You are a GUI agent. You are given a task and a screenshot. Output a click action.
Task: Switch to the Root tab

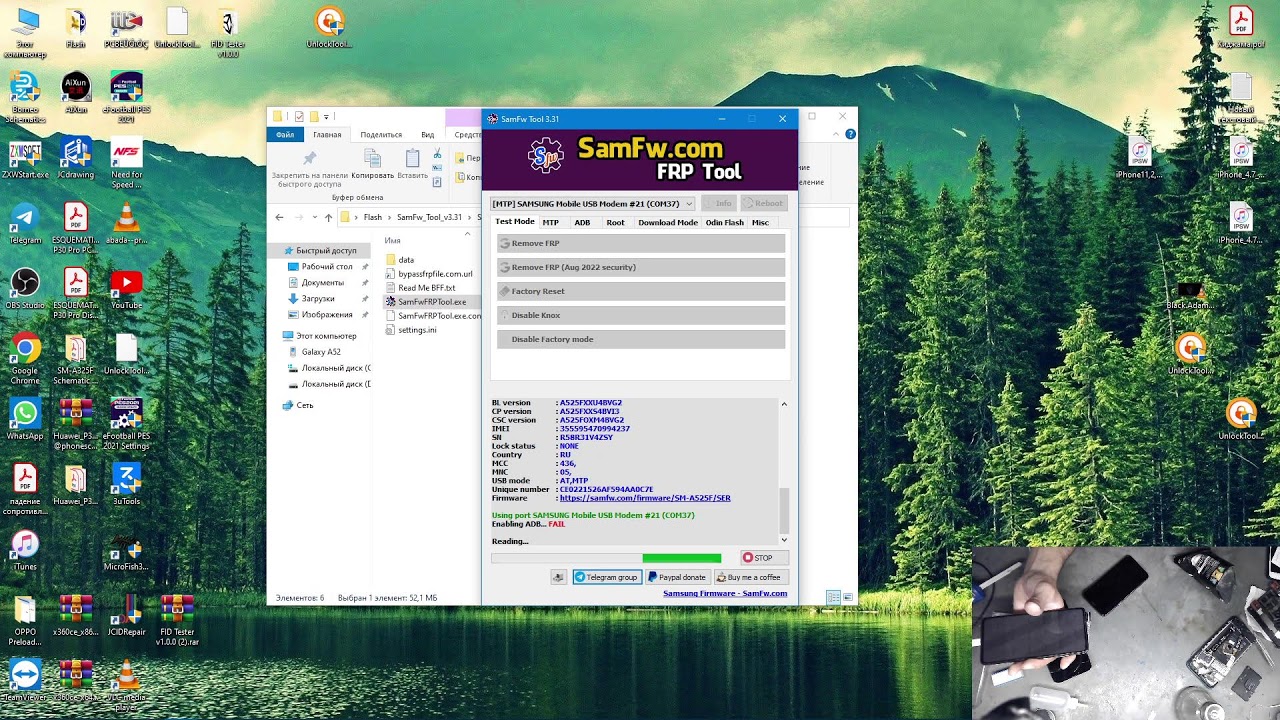(x=615, y=222)
